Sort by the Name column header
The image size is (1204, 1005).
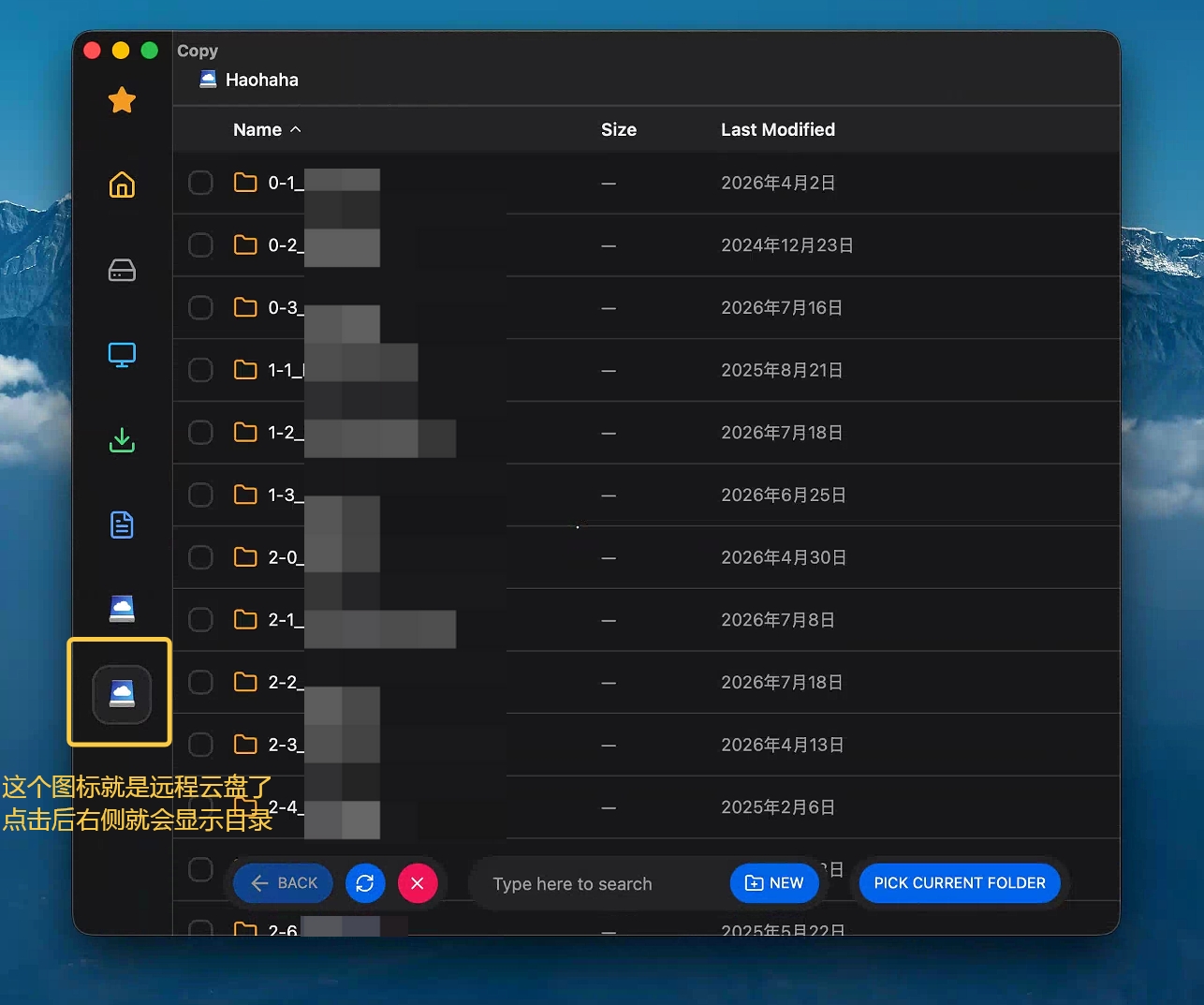(x=267, y=129)
